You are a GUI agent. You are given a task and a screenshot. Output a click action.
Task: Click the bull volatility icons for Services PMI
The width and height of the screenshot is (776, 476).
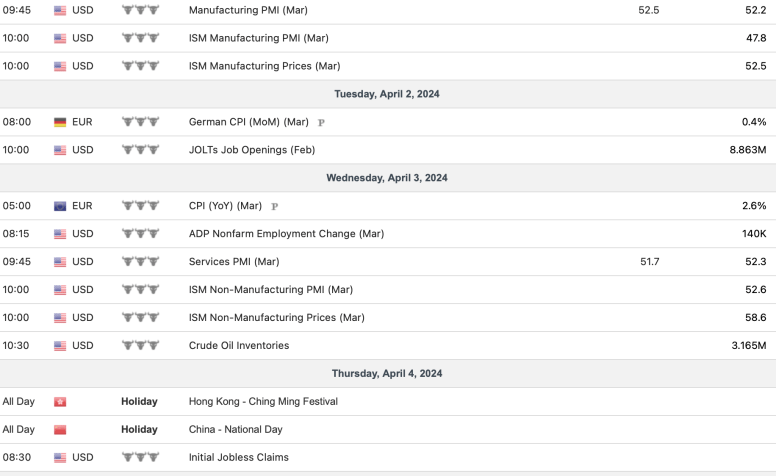(x=139, y=262)
